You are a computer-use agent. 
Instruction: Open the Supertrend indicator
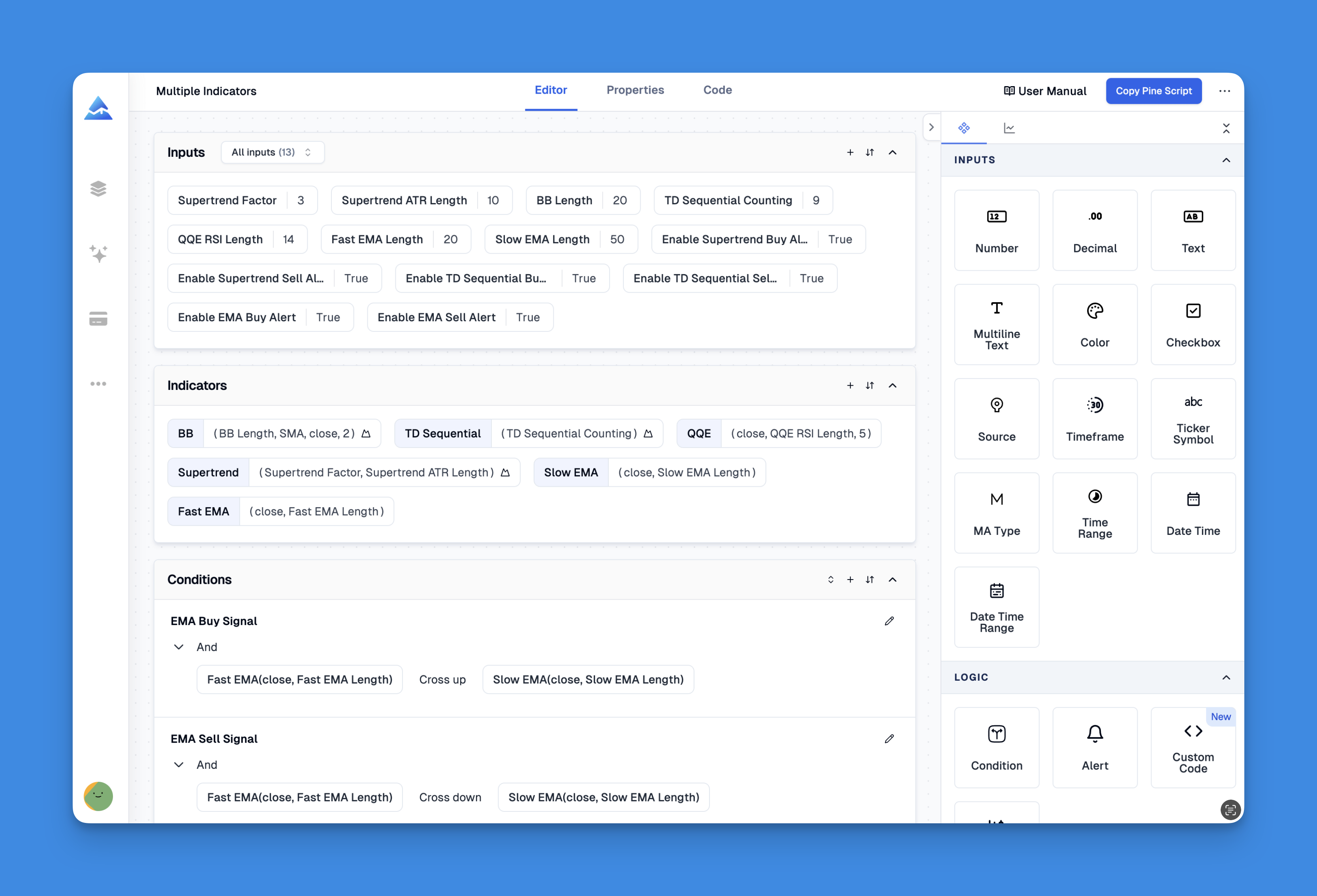pyautogui.click(x=343, y=472)
